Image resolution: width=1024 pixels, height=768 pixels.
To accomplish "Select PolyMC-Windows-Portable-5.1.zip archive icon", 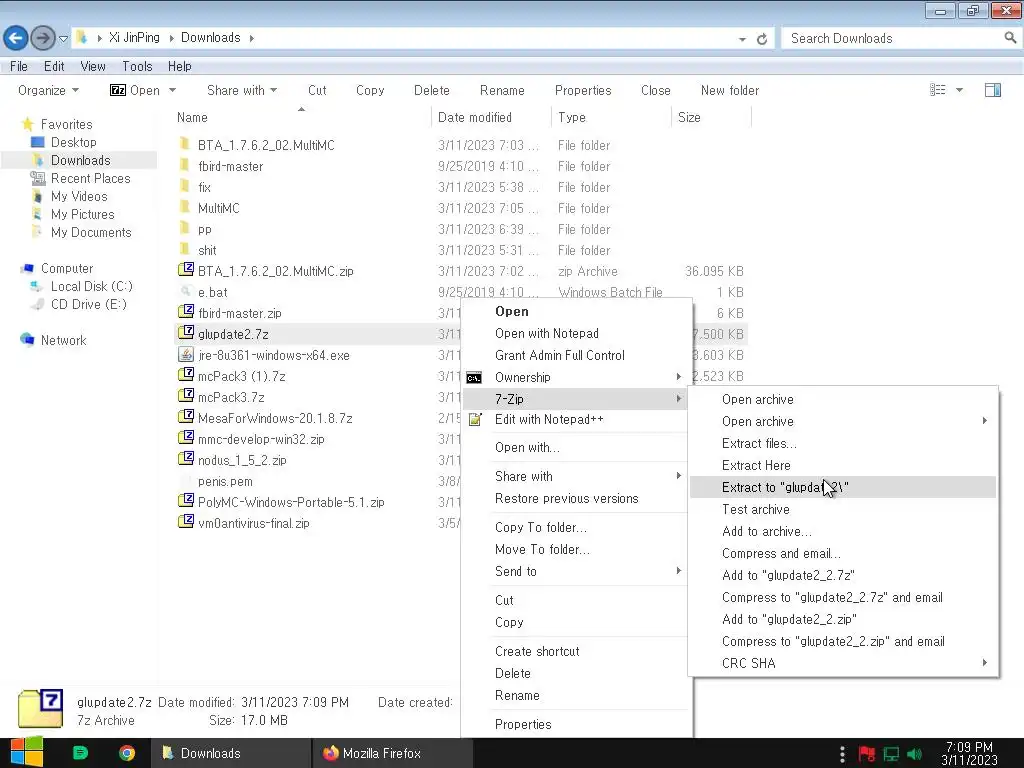I will pos(186,501).
